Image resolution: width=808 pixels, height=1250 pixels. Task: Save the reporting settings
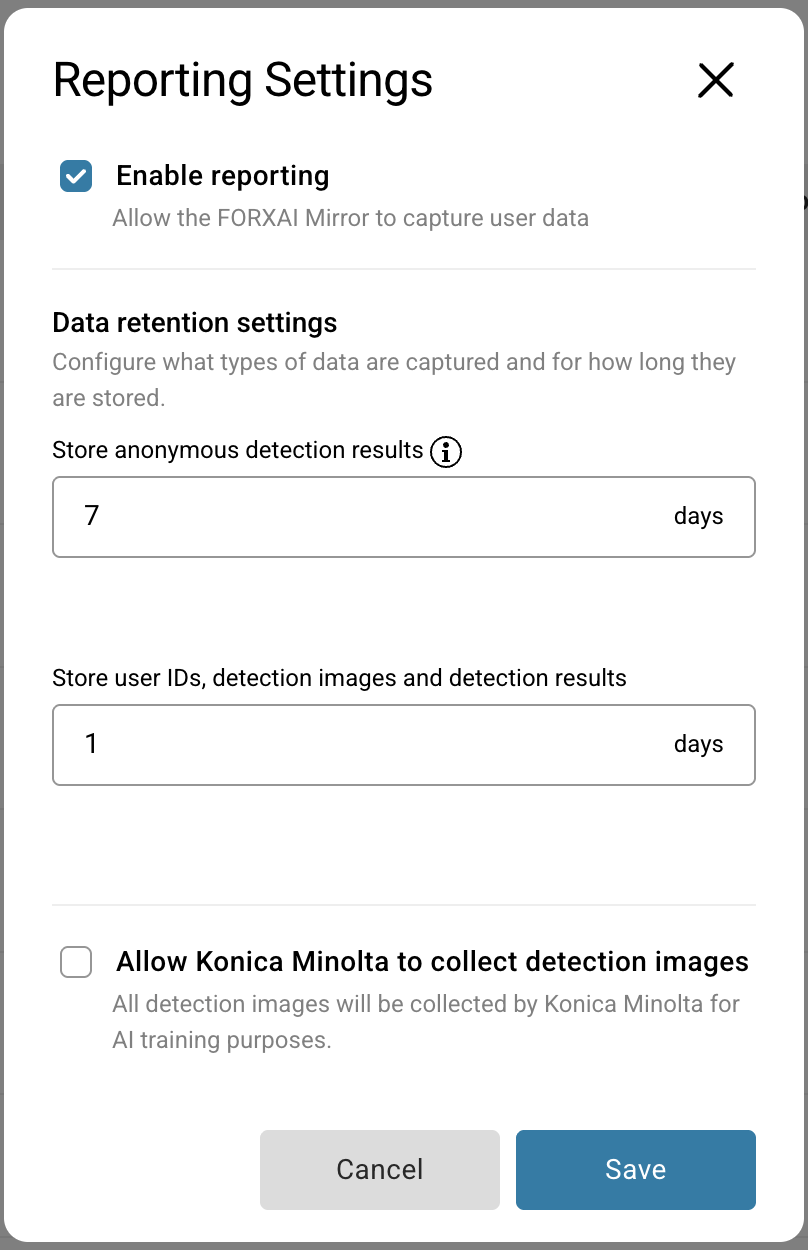coord(635,1169)
